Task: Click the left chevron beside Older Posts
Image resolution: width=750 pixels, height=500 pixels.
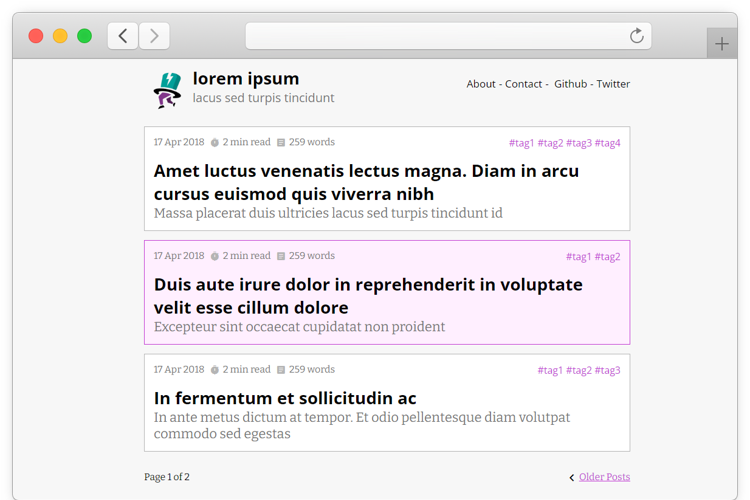Action: (571, 478)
